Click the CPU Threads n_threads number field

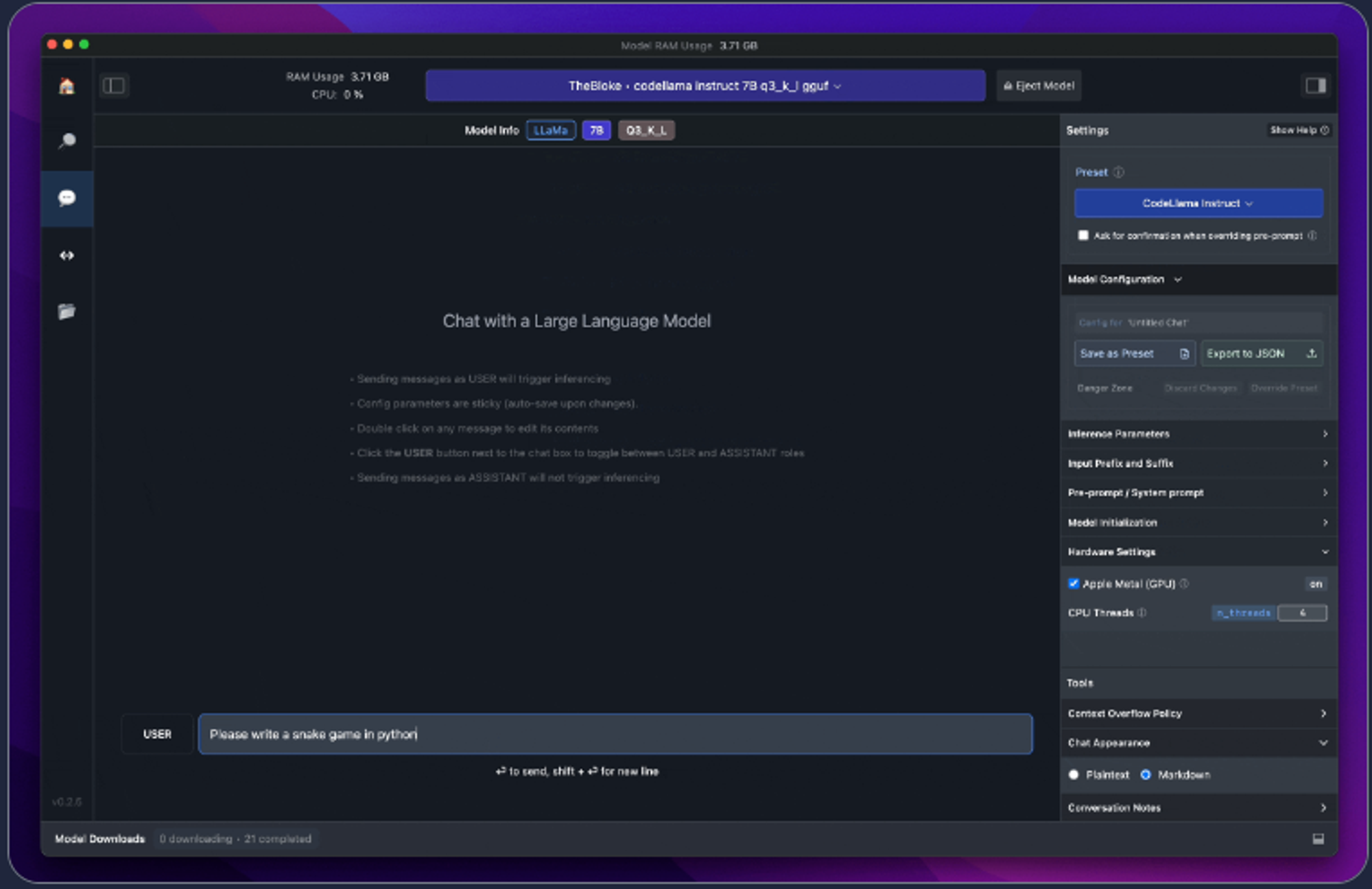pyautogui.click(x=1301, y=613)
